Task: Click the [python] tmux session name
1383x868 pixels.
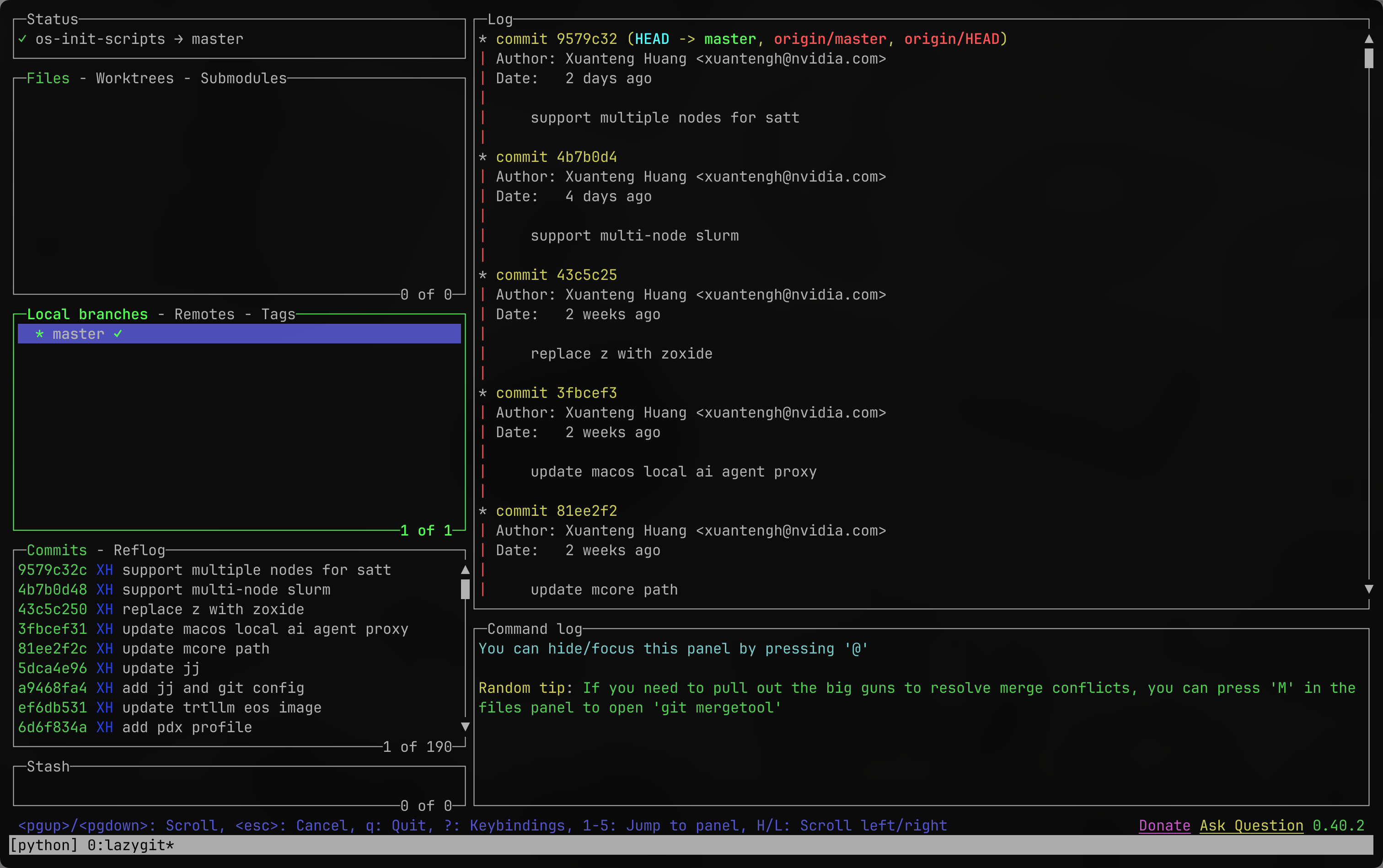Action: click(x=43, y=845)
